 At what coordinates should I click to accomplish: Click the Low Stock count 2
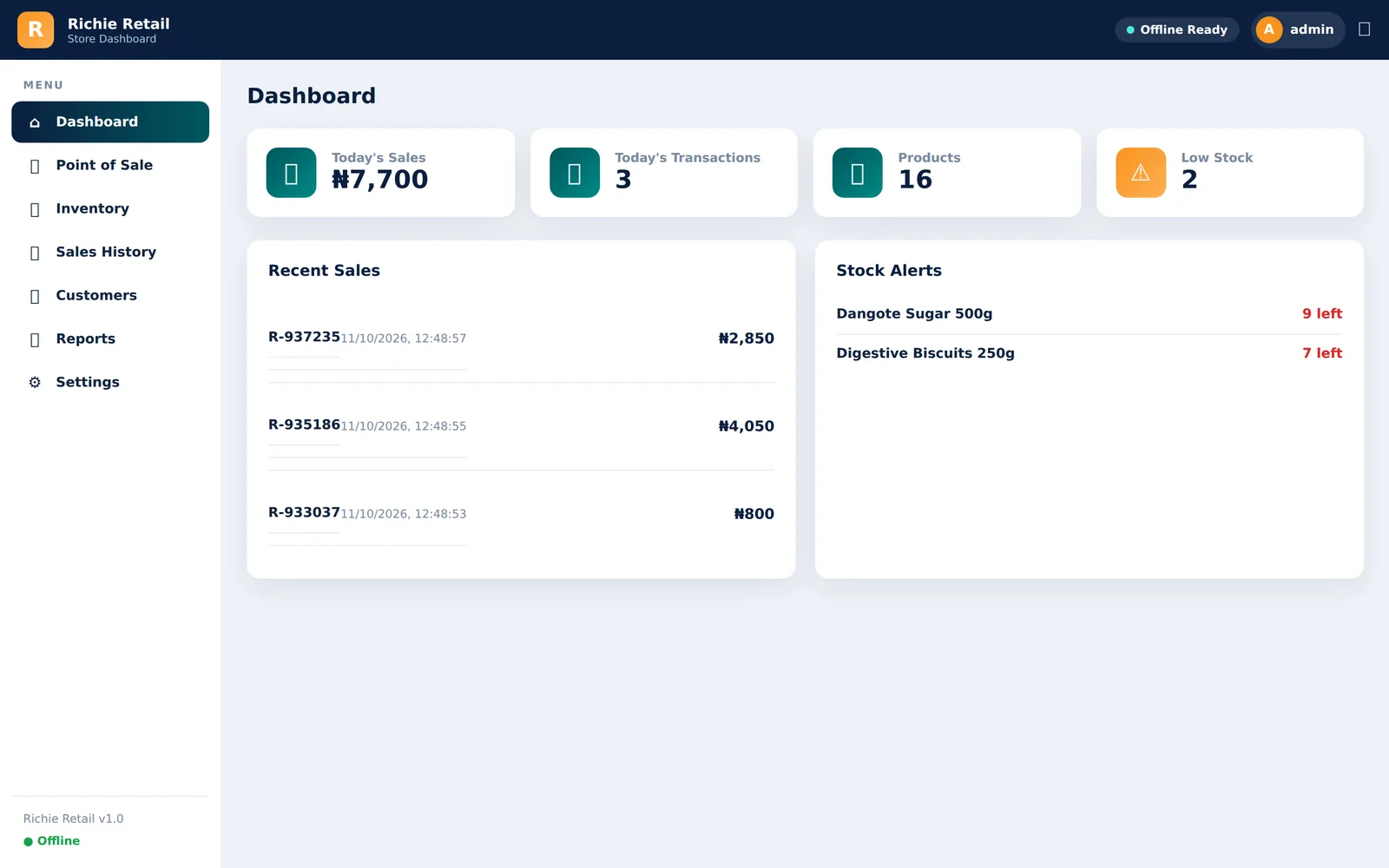coord(1189,180)
